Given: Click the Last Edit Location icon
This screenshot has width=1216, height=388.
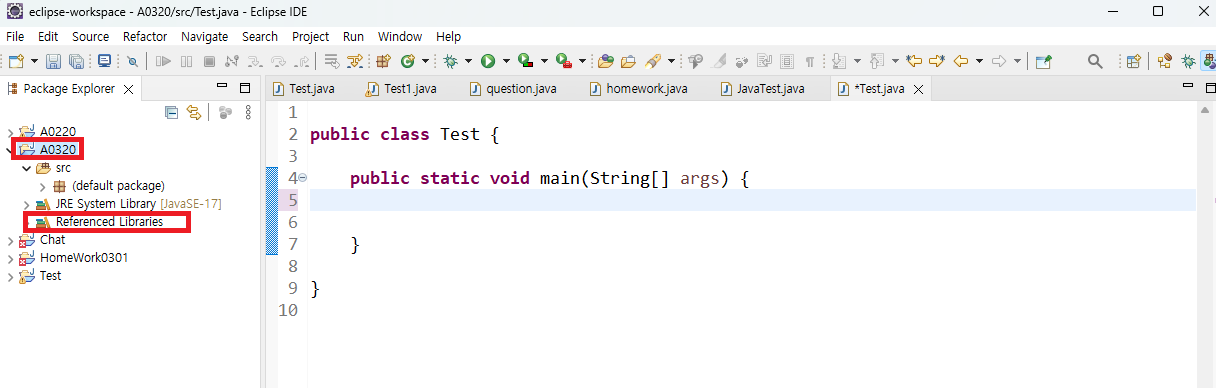Looking at the screenshot, I should [x=914, y=61].
